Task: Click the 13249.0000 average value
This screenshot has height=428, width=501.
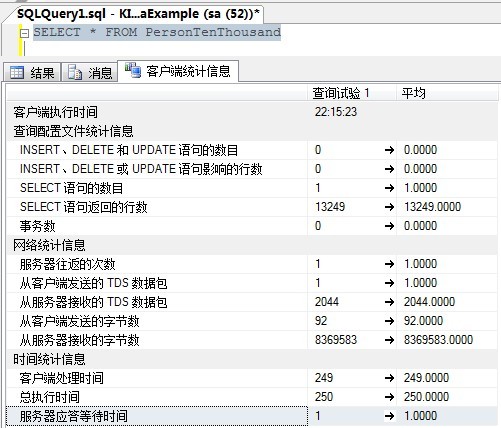Action: point(432,207)
